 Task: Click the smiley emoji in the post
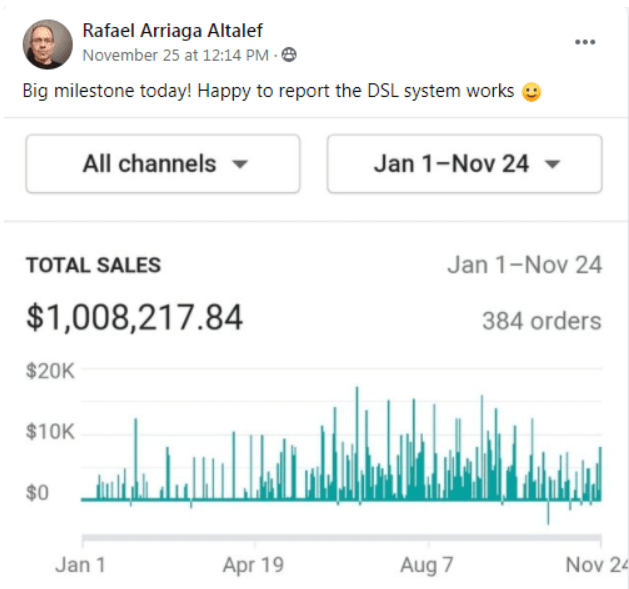tap(531, 92)
